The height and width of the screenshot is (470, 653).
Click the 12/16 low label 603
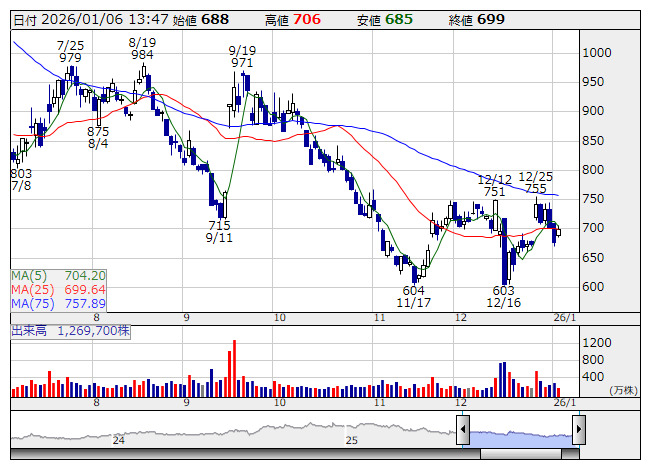pos(503,290)
